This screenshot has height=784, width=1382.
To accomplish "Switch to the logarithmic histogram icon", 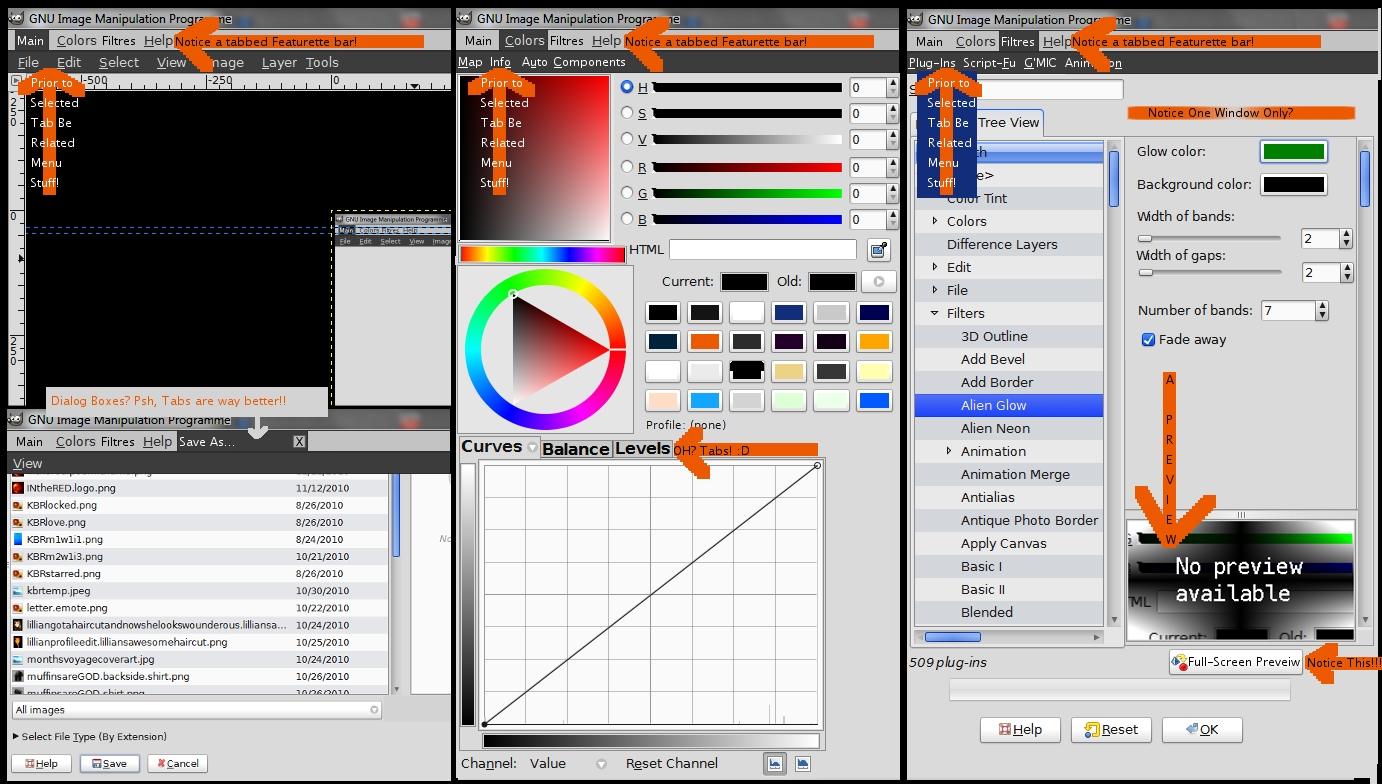I will tap(802, 763).
